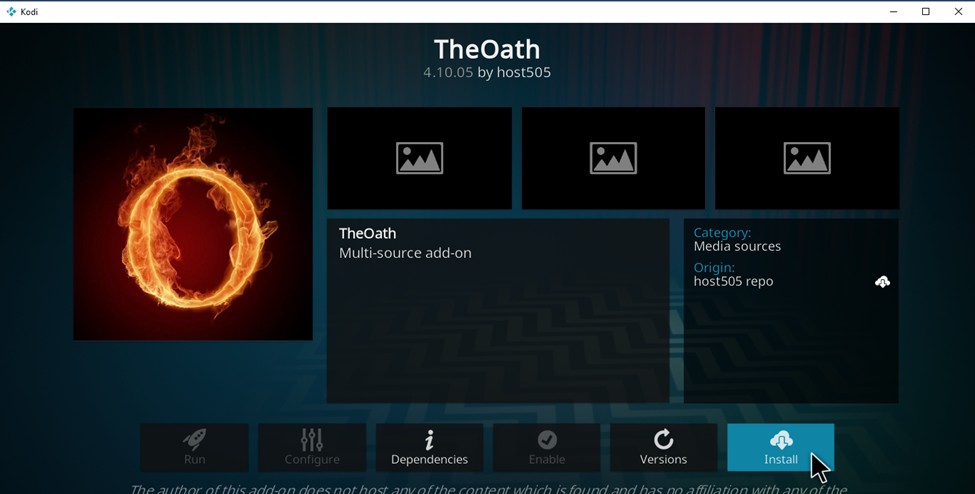The height and width of the screenshot is (494, 975).
Task: Click the Install button
Action: point(780,447)
